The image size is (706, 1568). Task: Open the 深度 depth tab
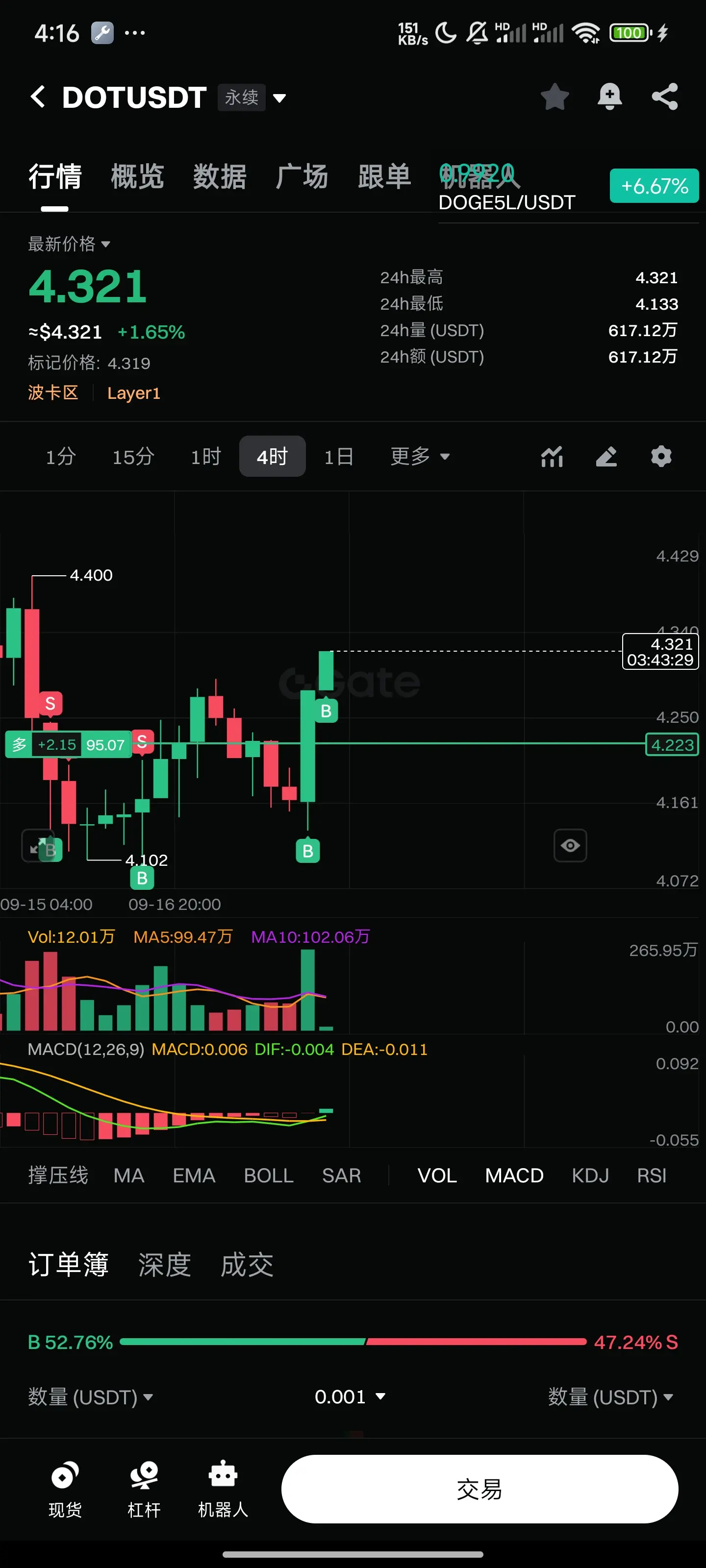tap(164, 1265)
